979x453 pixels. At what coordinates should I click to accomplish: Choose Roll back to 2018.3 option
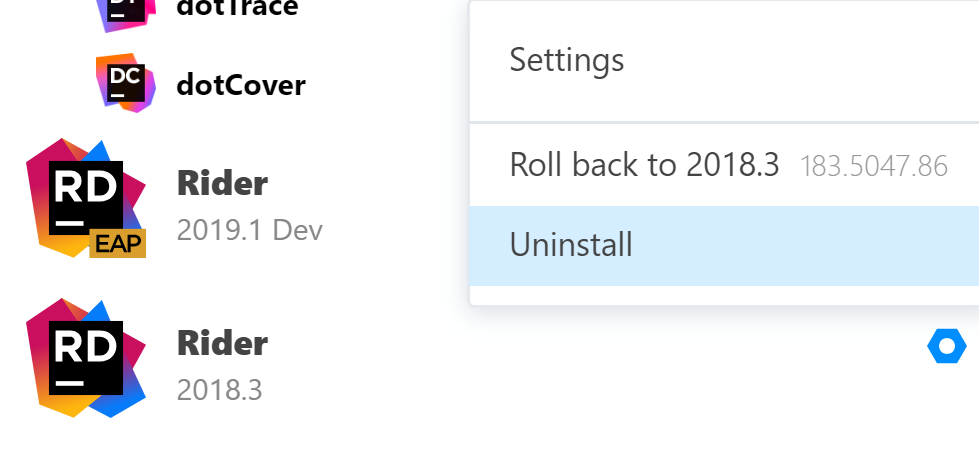[644, 165]
